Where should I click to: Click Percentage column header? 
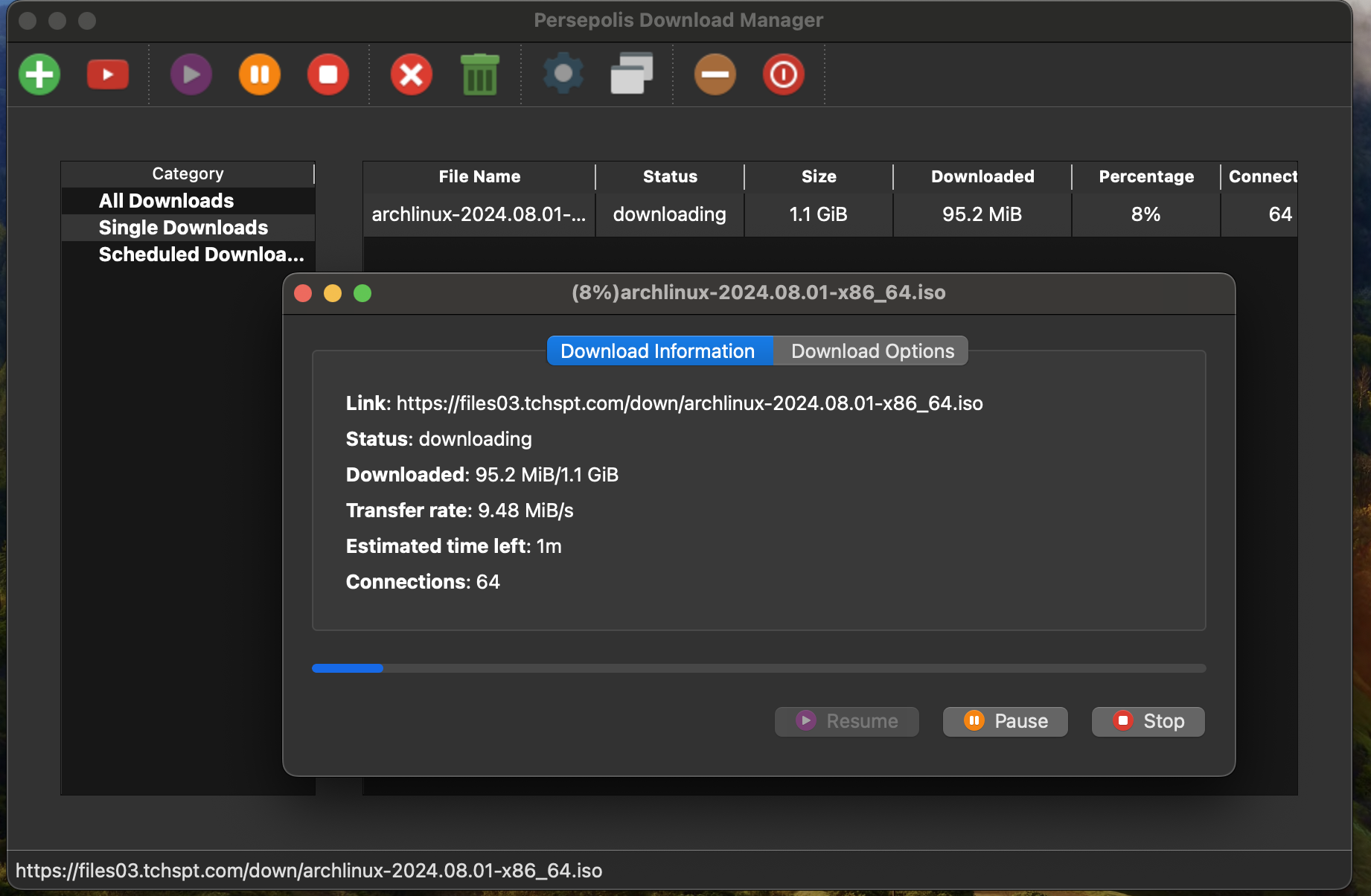coord(1146,177)
